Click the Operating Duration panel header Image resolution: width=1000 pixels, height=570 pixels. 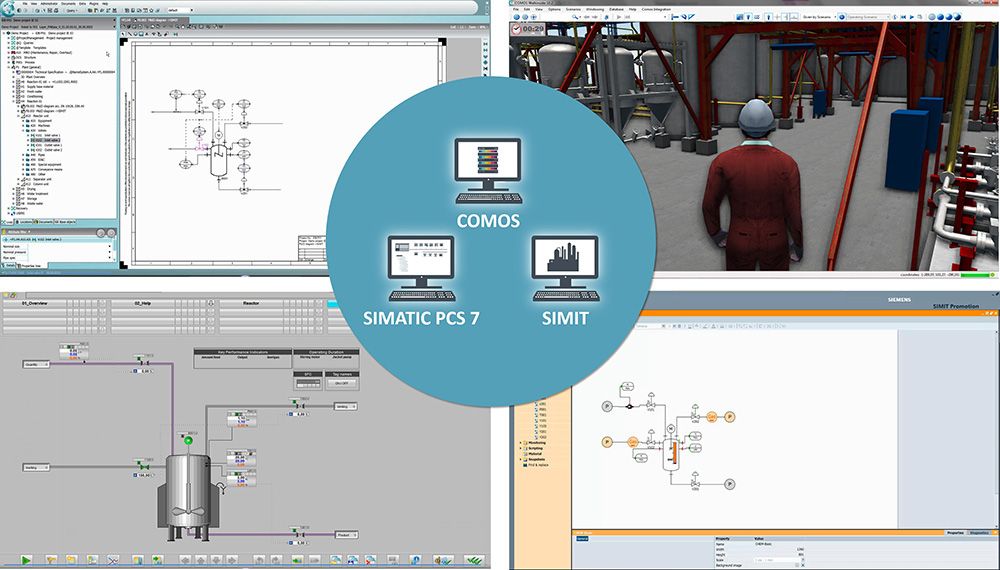[326, 352]
